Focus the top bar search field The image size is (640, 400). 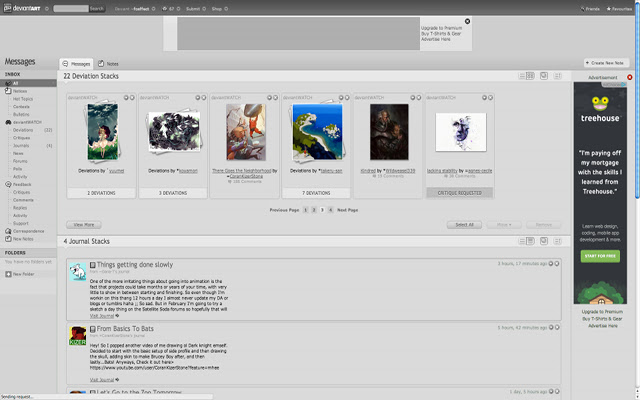coord(71,9)
